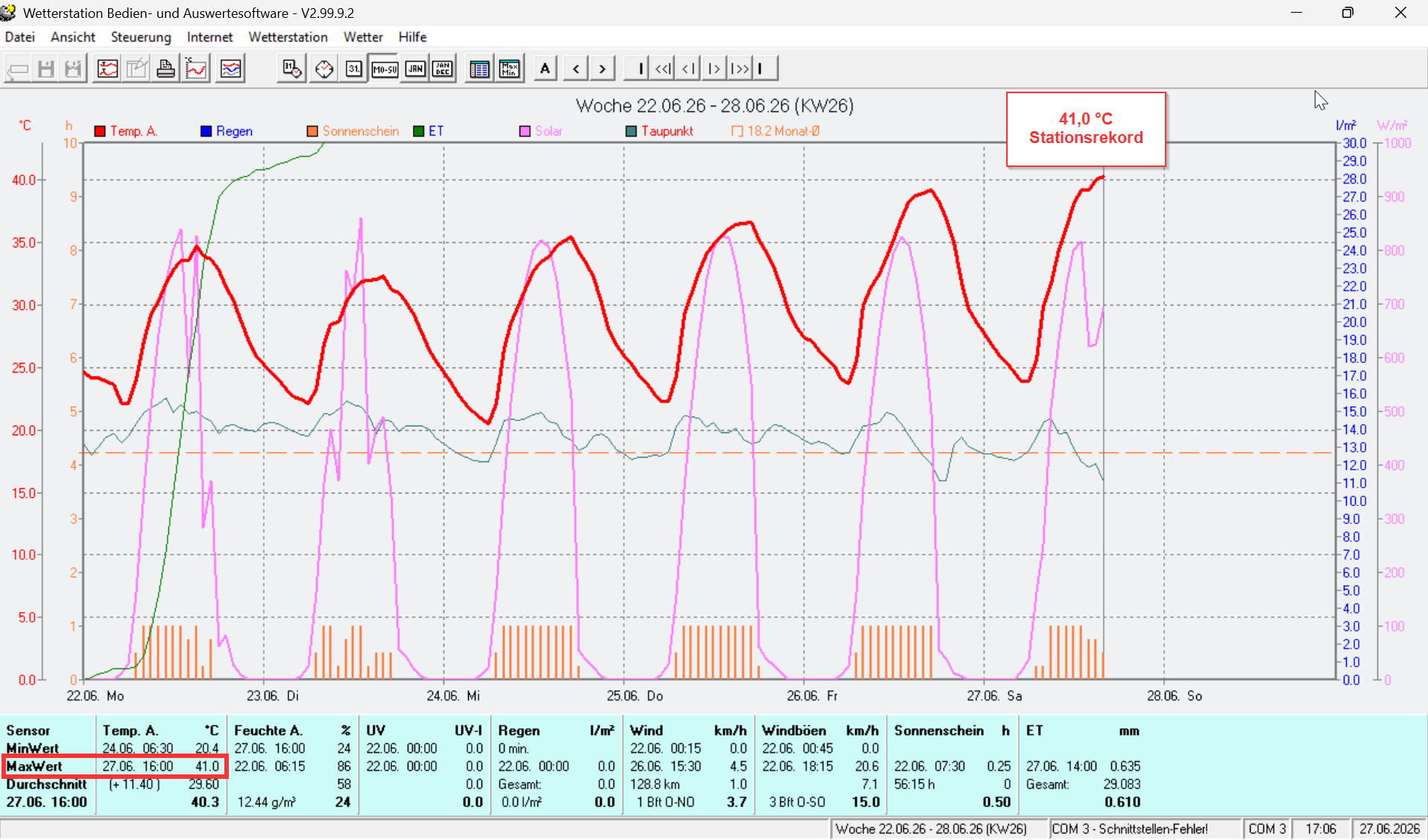
Task: Open the temperature curve chart icon
Action: 197,69
